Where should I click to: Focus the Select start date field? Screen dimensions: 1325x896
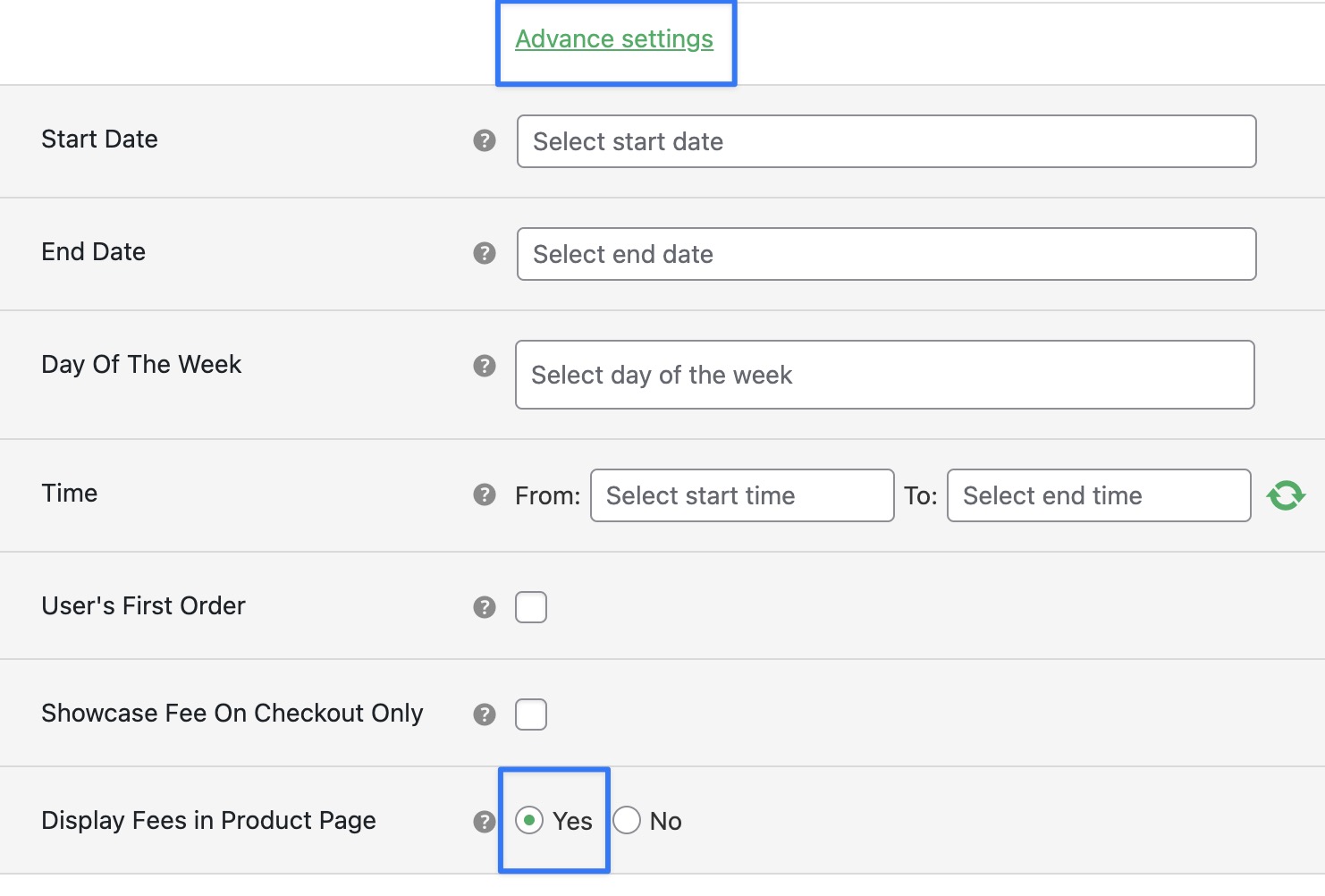(887, 141)
